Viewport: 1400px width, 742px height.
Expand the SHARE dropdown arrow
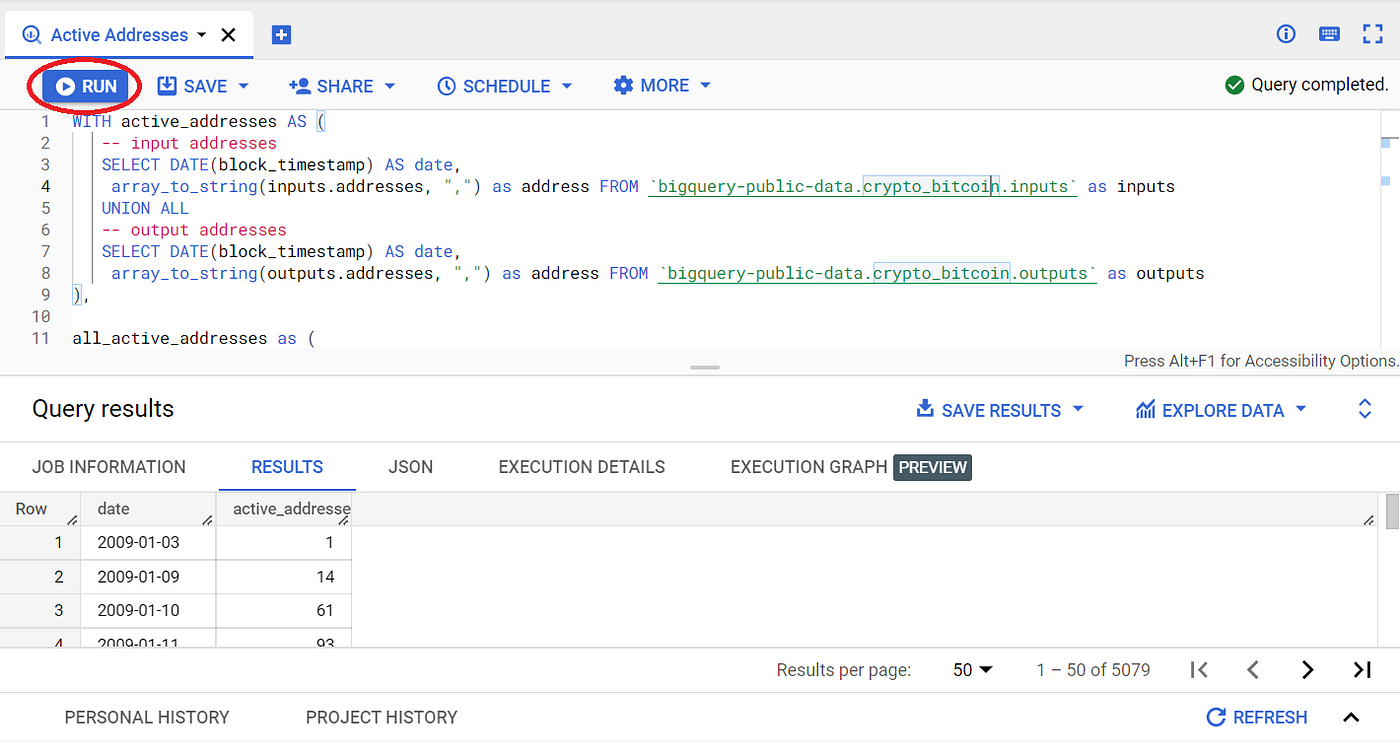click(x=390, y=86)
